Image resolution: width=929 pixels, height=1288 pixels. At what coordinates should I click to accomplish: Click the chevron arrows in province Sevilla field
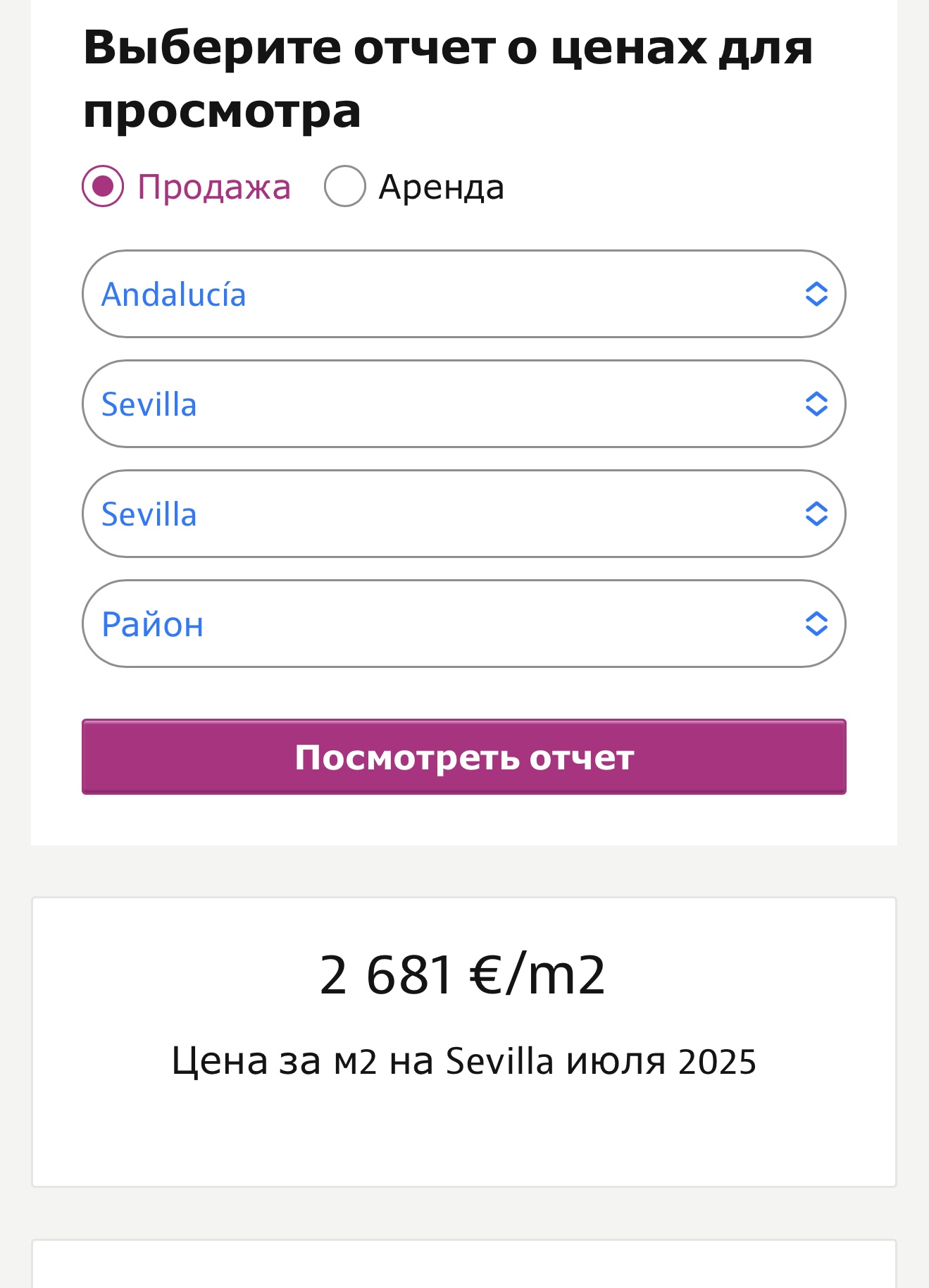click(x=816, y=404)
